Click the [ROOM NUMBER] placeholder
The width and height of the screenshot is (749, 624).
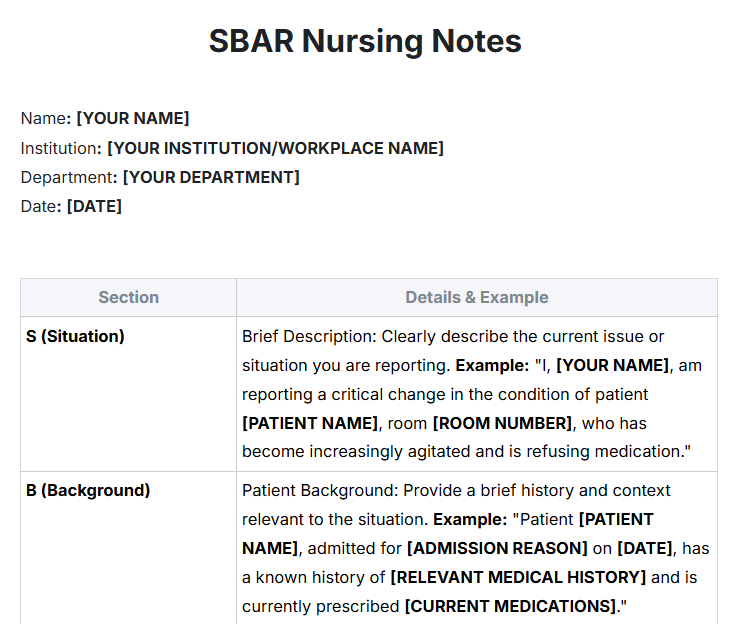pos(503,423)
